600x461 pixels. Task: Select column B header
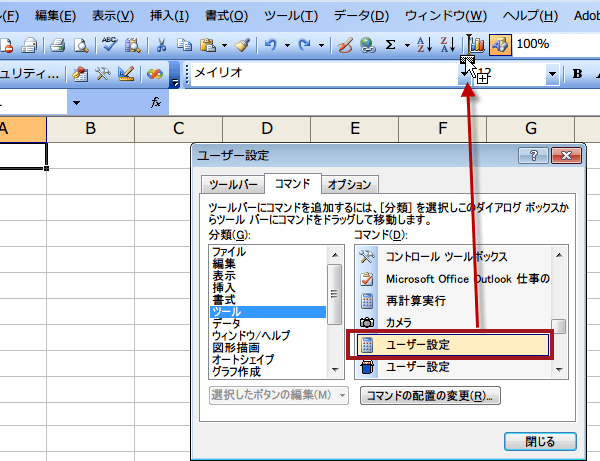[90, 129]
